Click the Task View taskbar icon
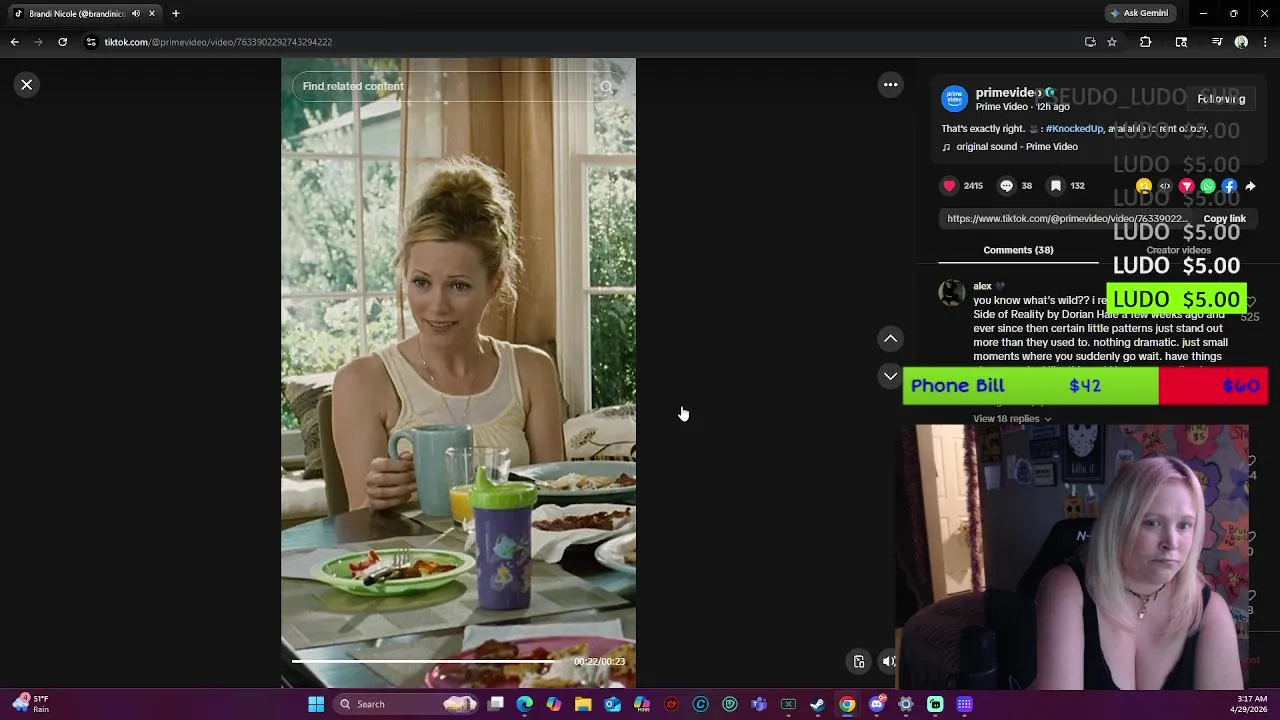 tap(495, 704)
